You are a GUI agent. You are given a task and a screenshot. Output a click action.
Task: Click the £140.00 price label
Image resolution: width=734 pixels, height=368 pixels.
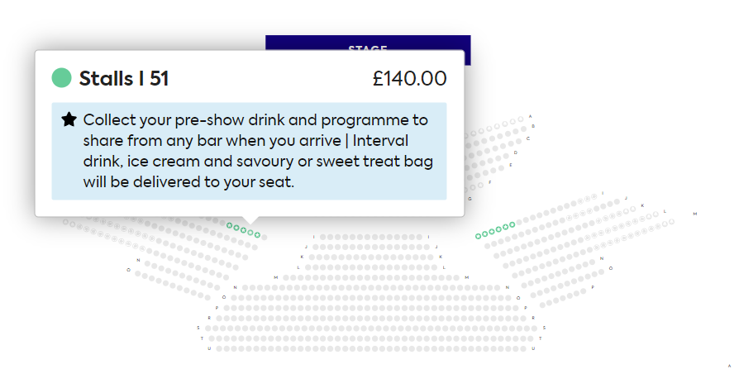[410, 78]
